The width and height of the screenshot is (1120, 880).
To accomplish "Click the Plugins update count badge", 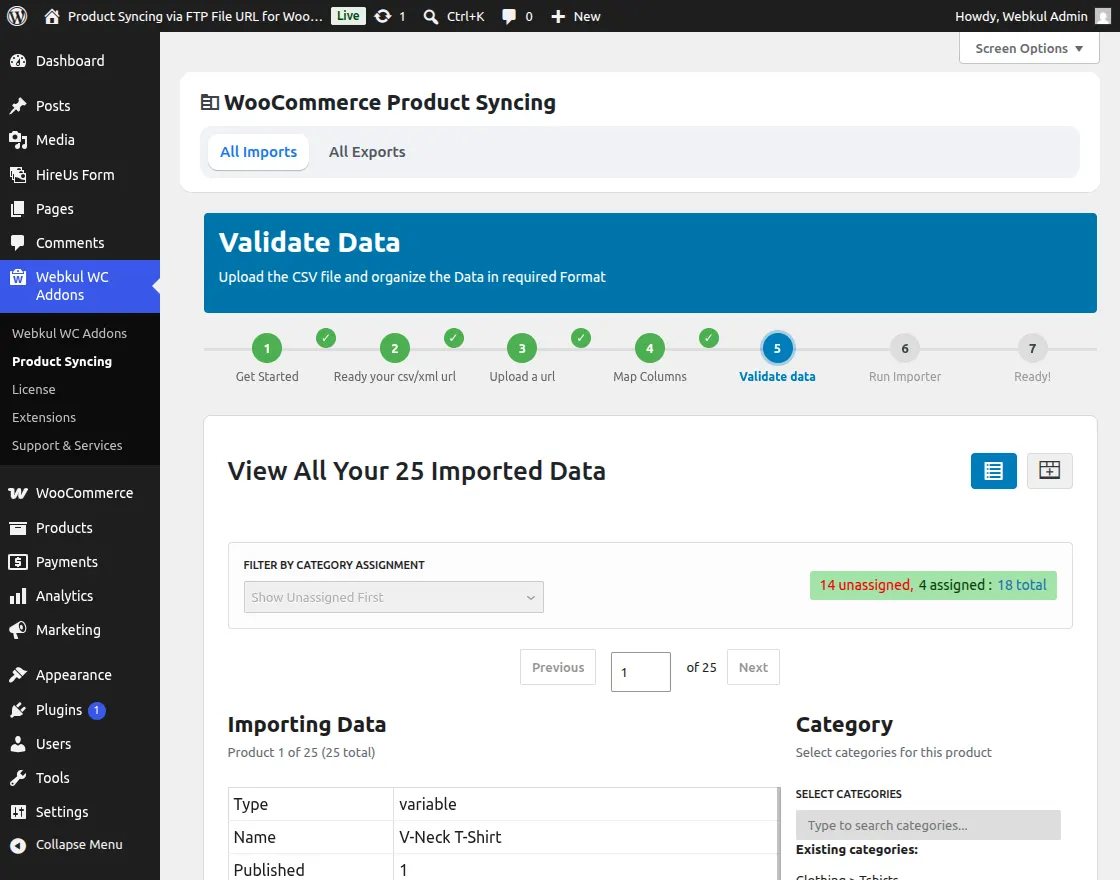I will pos(96,711).
